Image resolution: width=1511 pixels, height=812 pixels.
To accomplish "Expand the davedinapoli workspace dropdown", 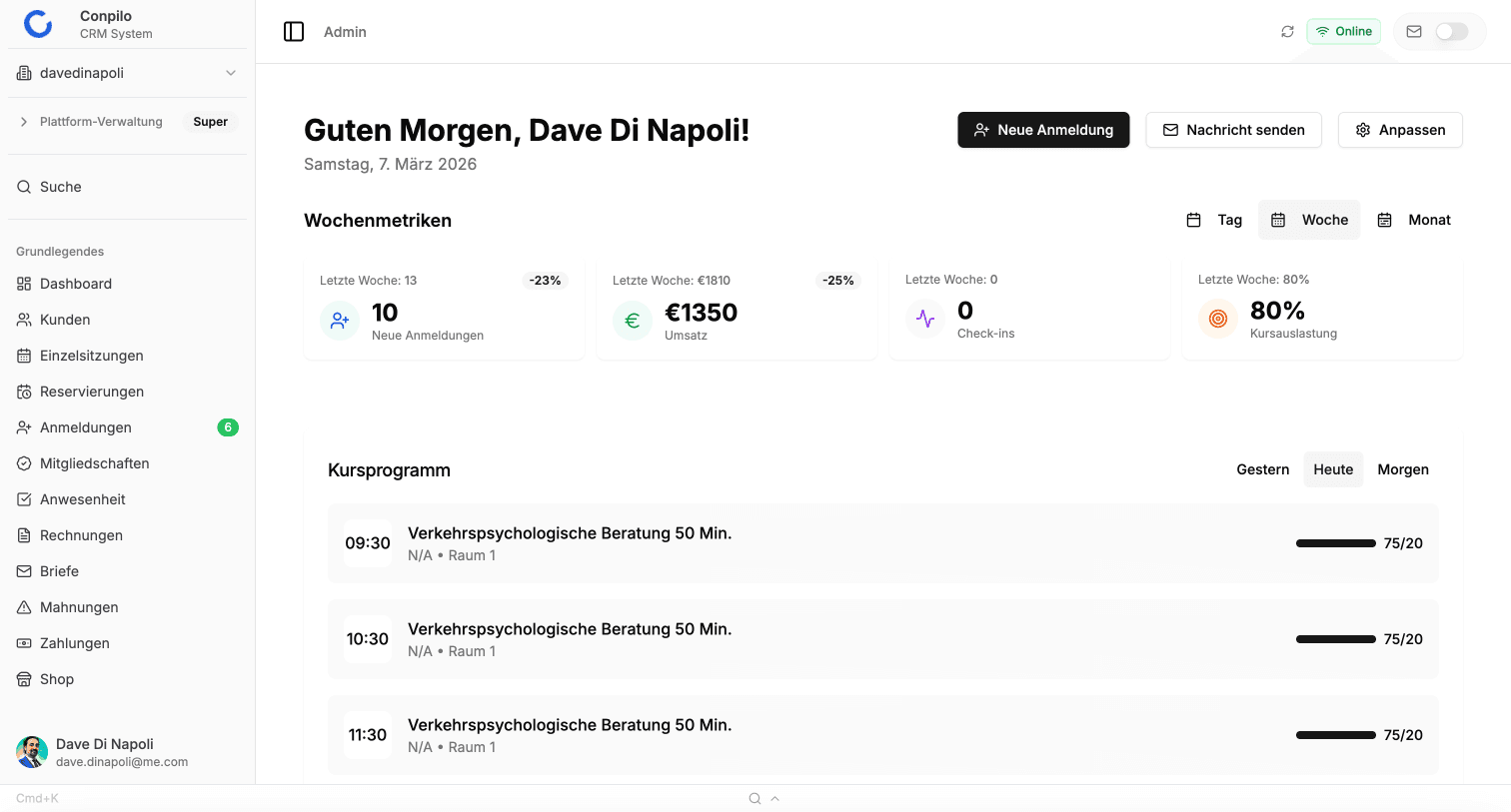I will tap(231, 73).
